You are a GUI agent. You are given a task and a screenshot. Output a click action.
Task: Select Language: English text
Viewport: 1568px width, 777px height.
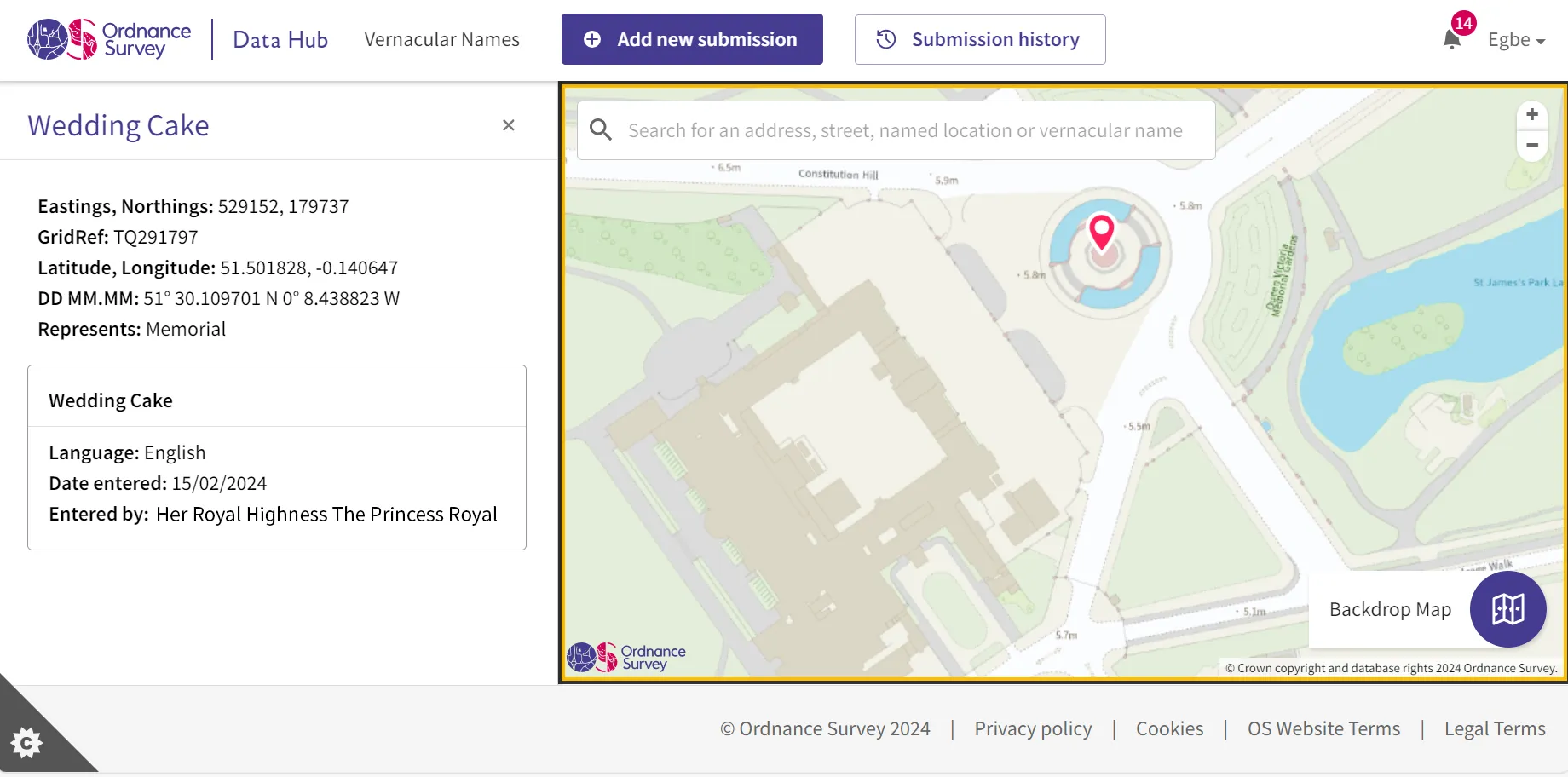pyautogui.click(x=127, y=452)
